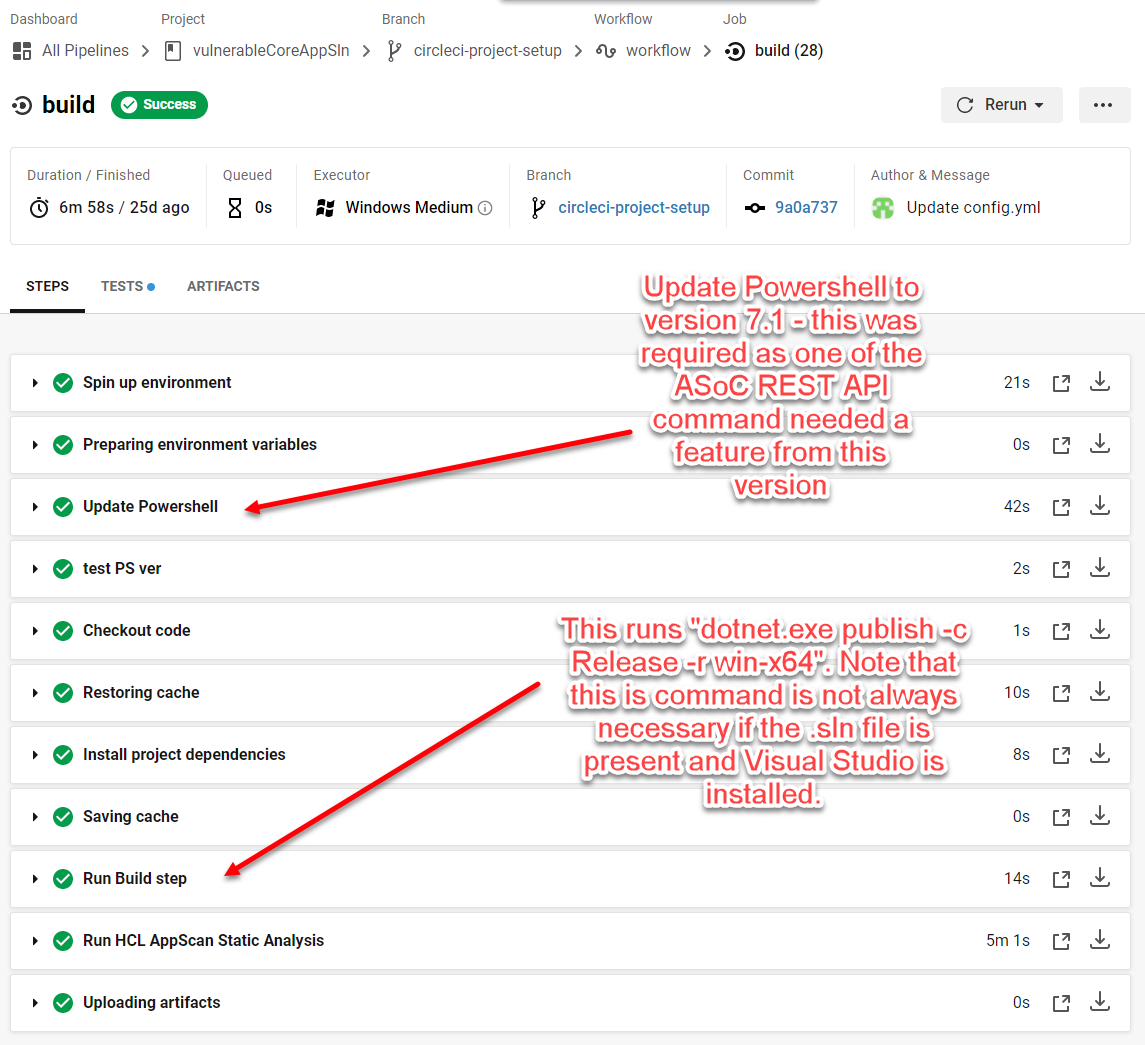Open Update Powershell output in new tab

tap(1061, 507)
